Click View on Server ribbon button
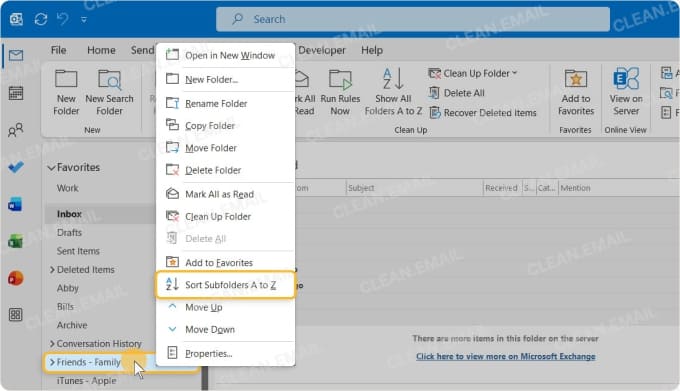 click(626, 92)
